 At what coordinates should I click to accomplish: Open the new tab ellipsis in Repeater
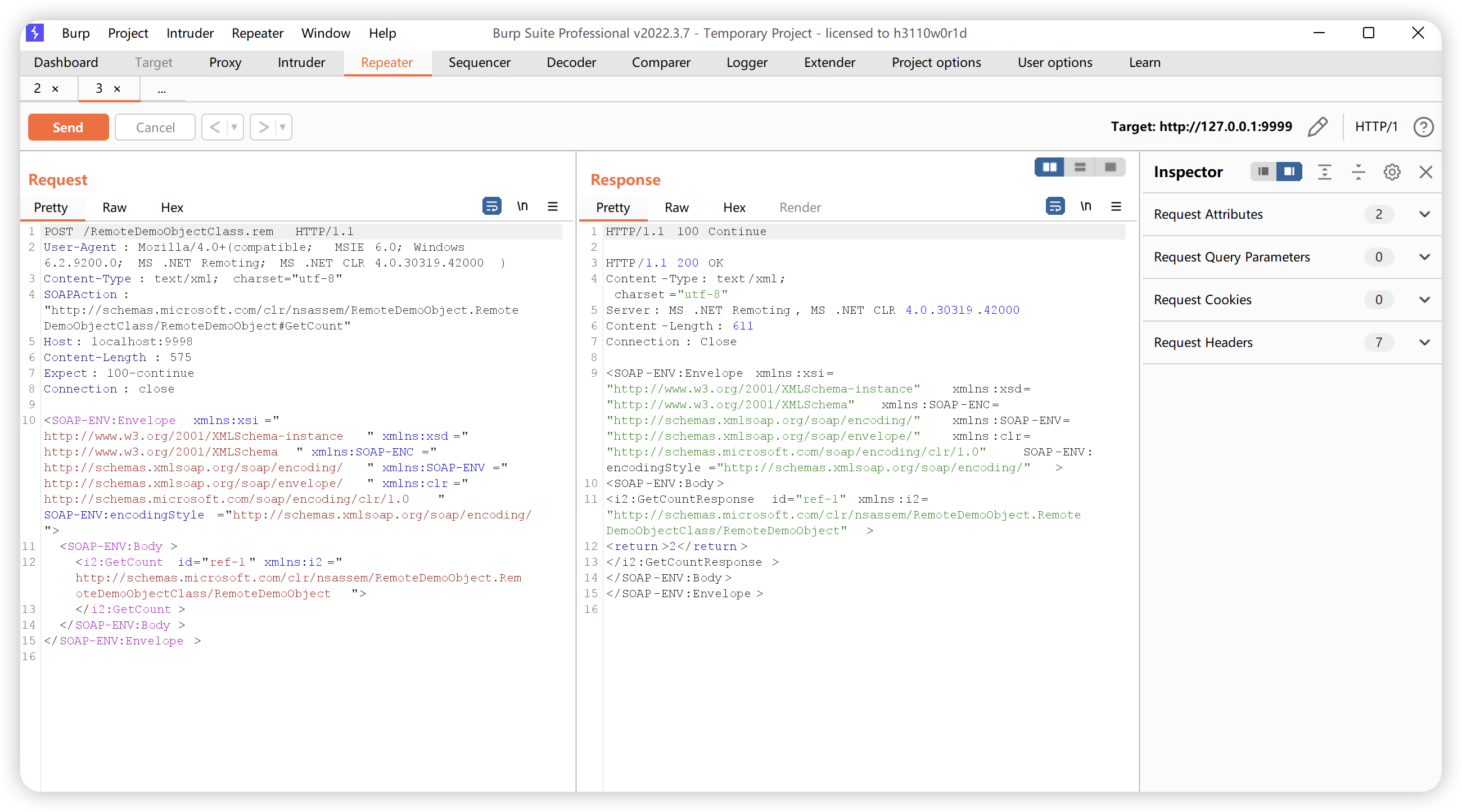tap(162, 89)
